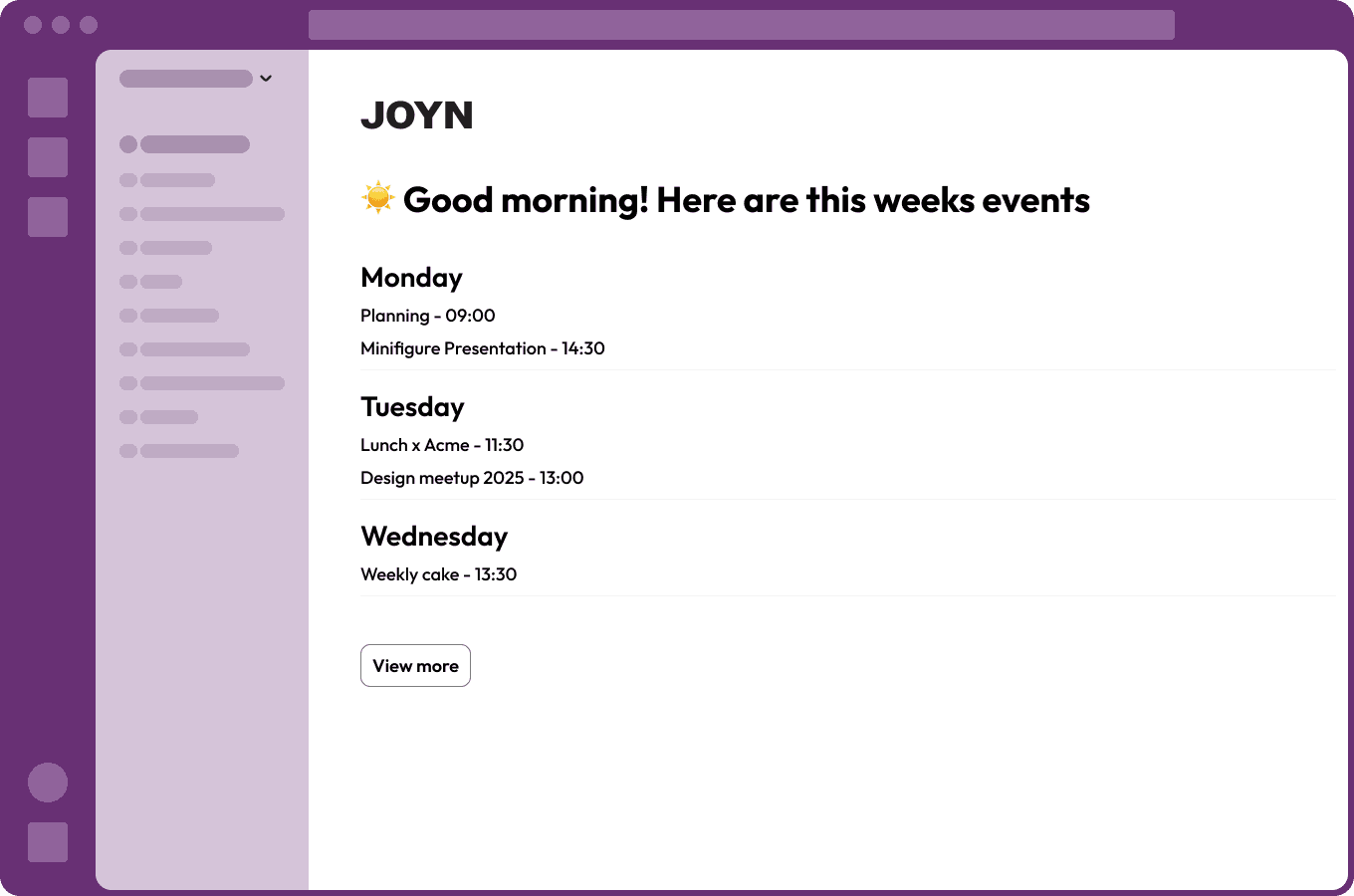The width and height of the screenshot is (1354, 896).
Task: Click the workspace name bar beside the chevron
Action: pyautogui.click(x=186, y=79)
